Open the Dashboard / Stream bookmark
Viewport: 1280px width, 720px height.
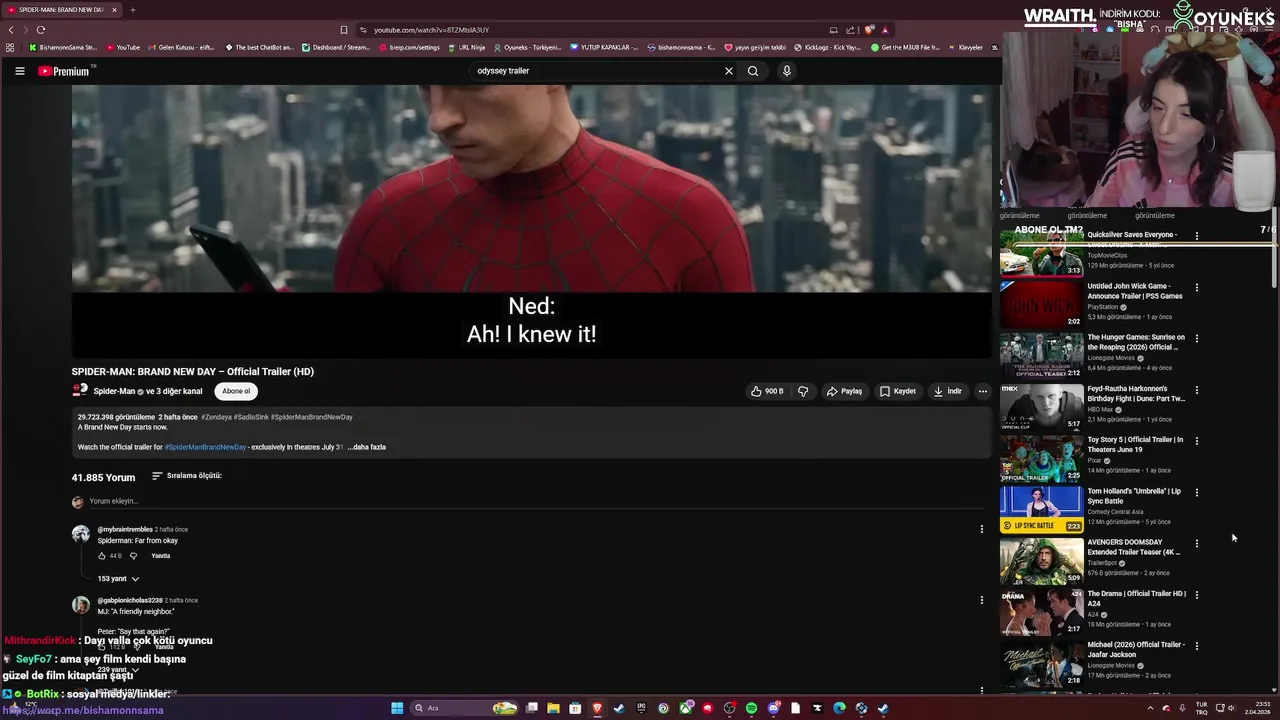click(336, 47)
